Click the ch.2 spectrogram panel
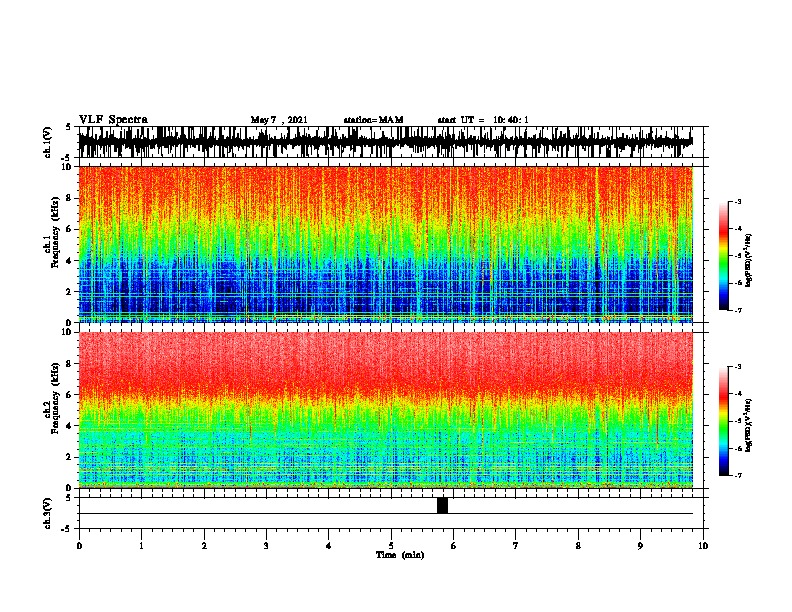792x612 pixels. click(x=386, y=410)
